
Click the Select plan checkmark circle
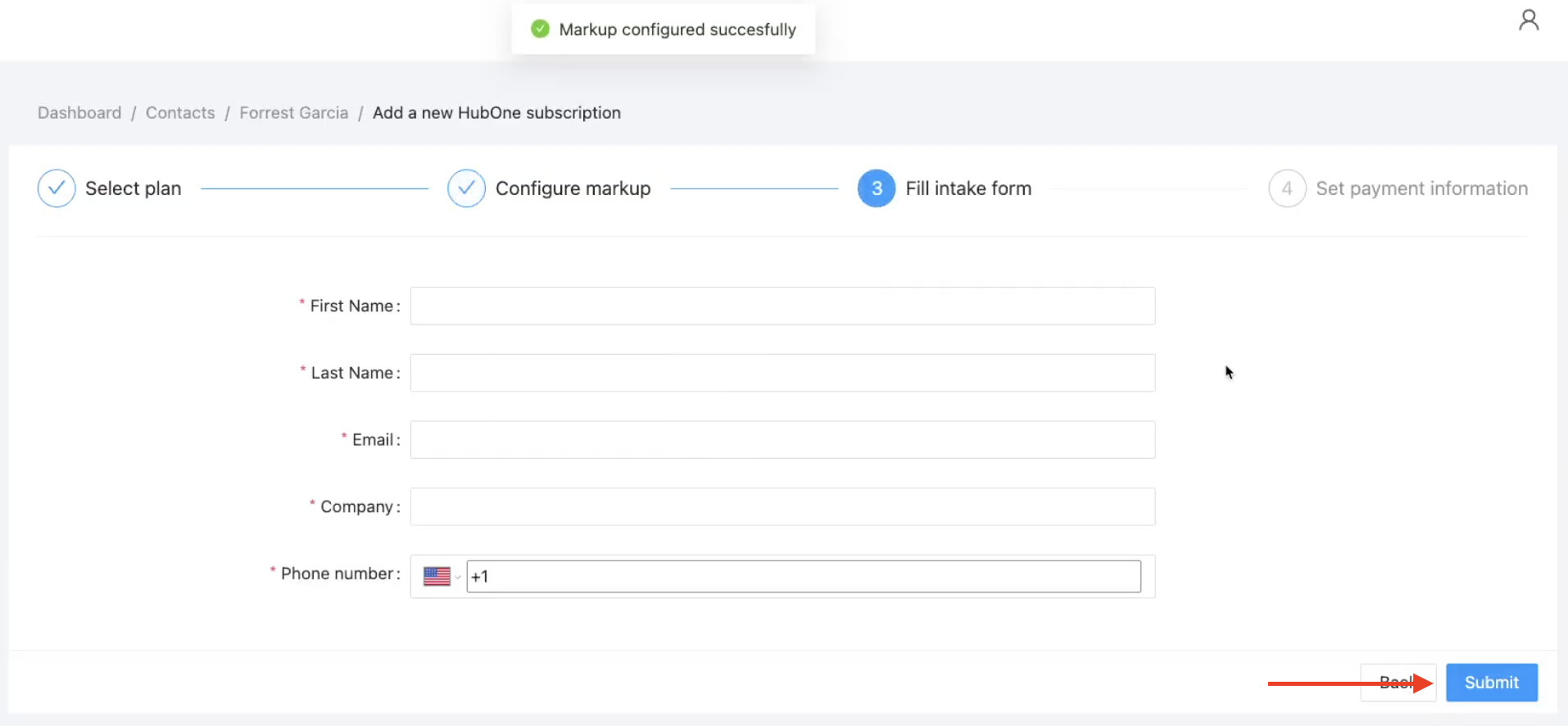pos(57,188)
